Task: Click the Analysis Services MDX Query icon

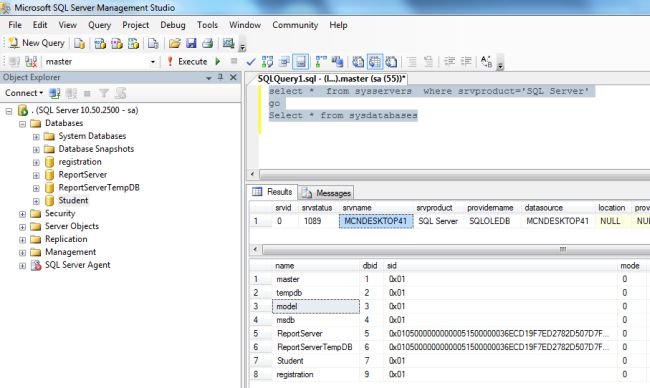Action: tap(100, 43)
